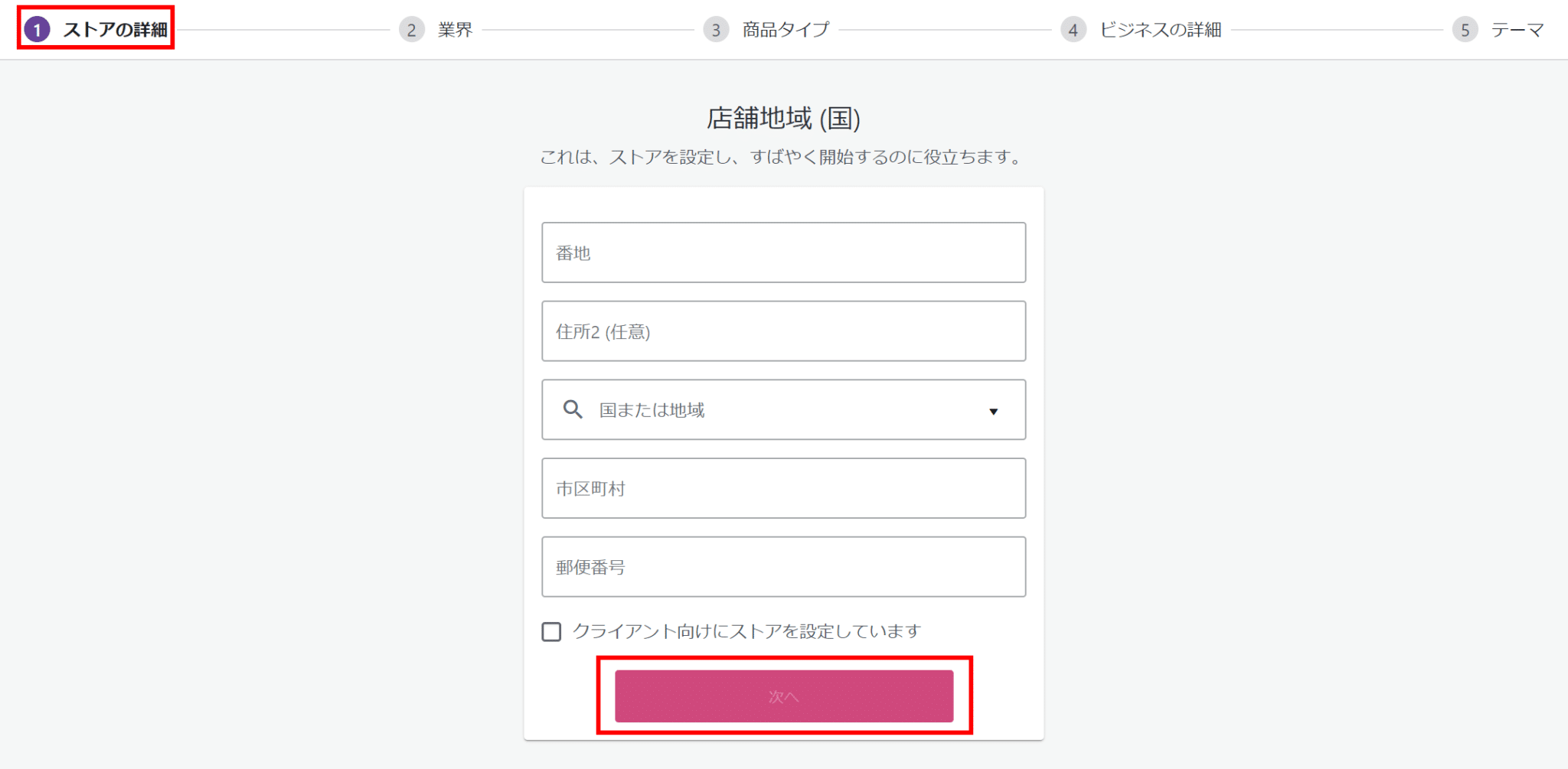
Task: Click the step 5 number circle
Action: [x=1465, y=30]
